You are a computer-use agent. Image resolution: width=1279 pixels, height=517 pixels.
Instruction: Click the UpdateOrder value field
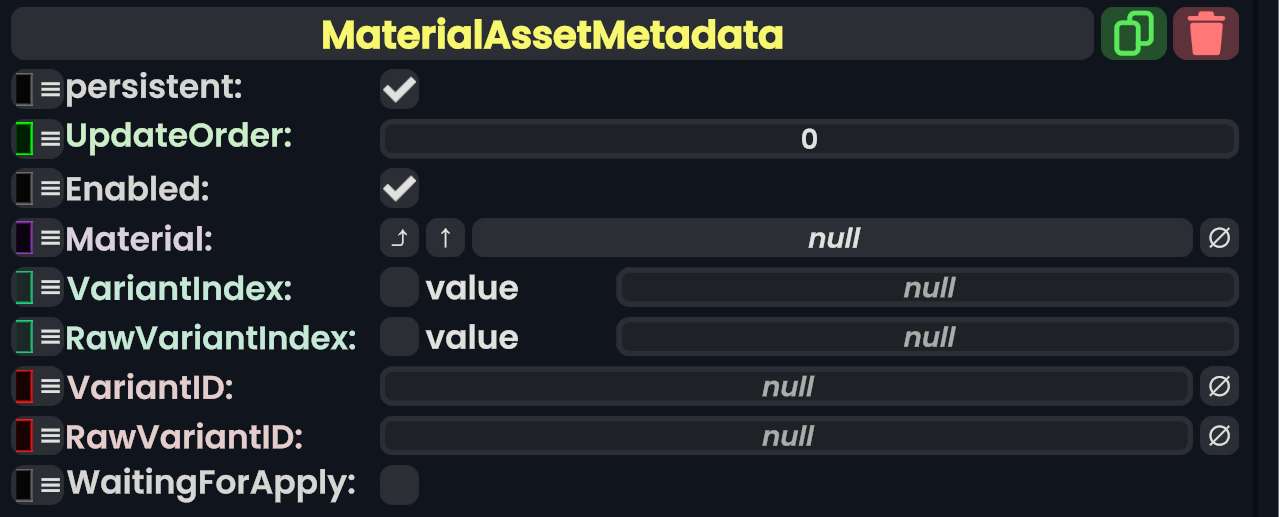(x=809, y=139)
